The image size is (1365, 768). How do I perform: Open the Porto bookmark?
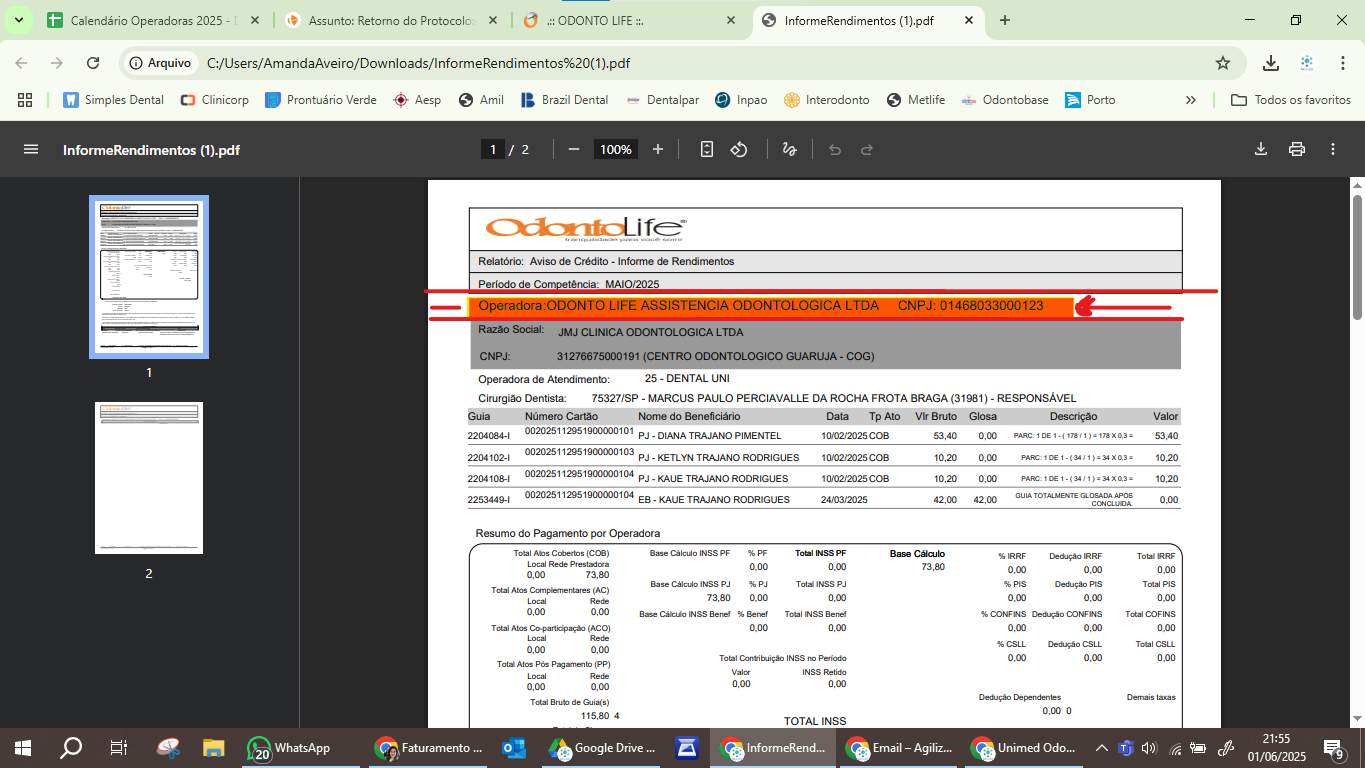click(x=1090, y=100)
